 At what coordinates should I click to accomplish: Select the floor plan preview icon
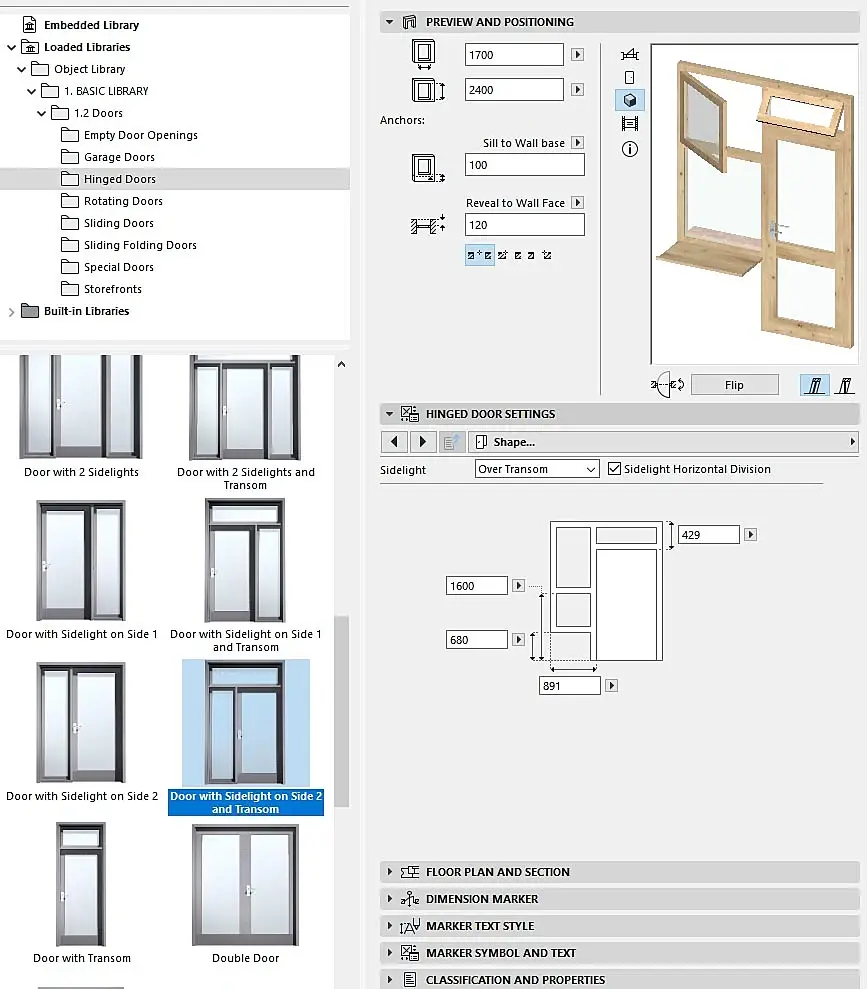click(629, 55)
